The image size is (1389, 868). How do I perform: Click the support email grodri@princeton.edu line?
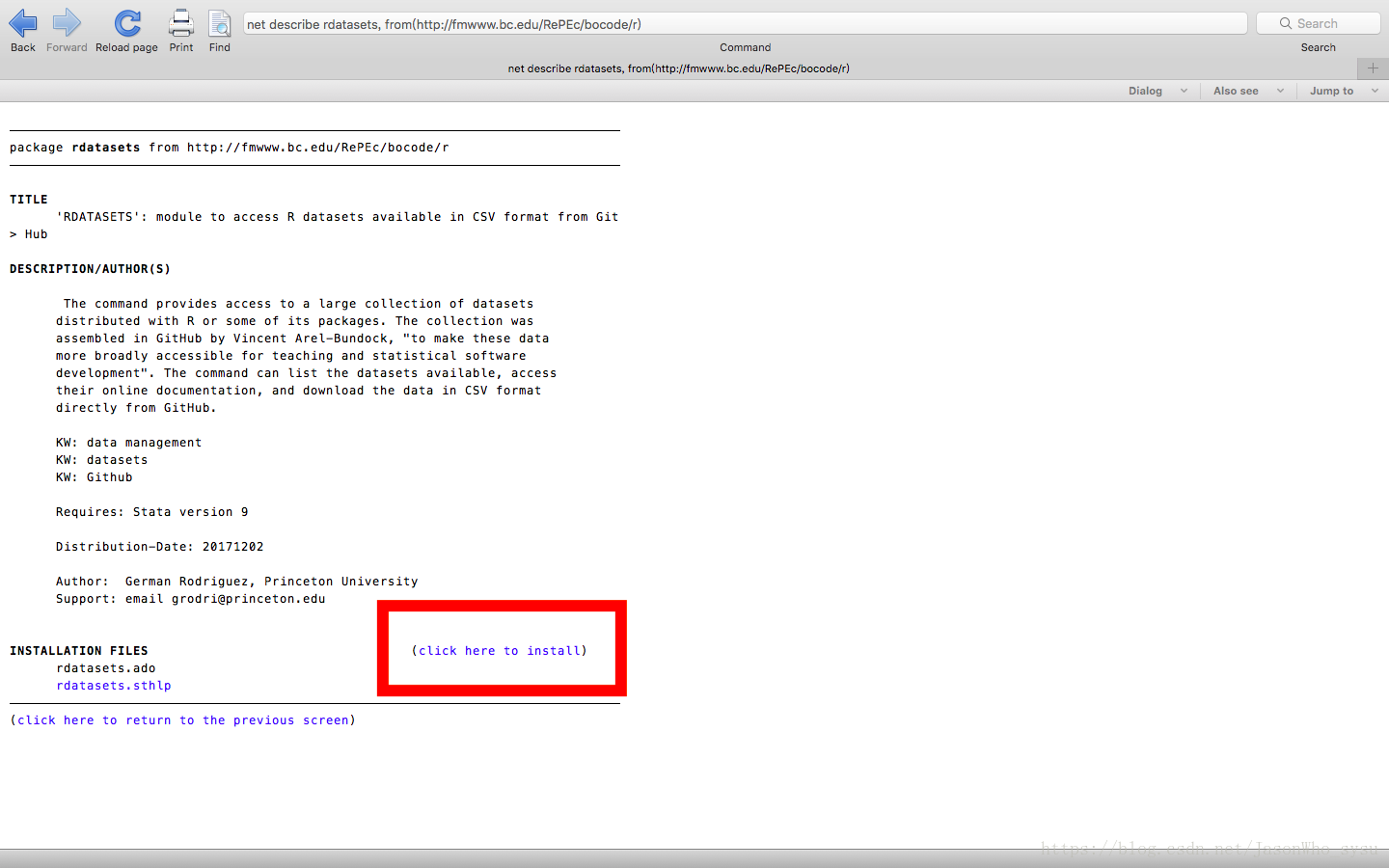click(x=190, y=599)
